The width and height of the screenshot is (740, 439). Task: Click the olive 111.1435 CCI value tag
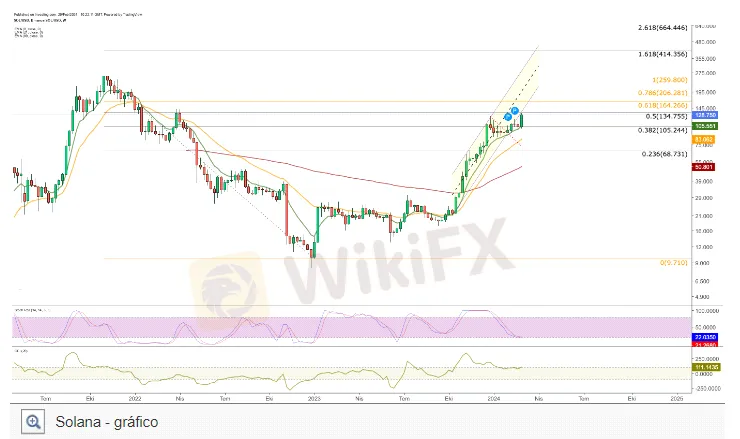pos(706,367)
